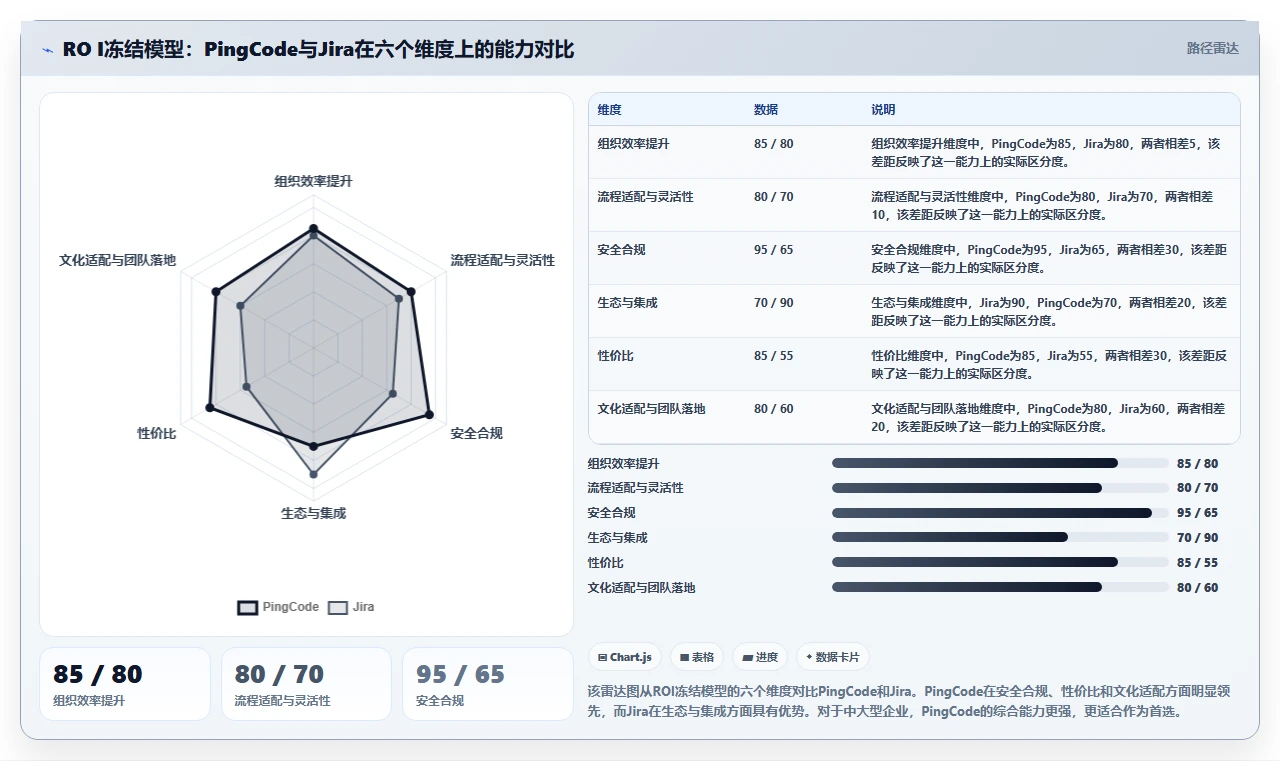Click table value 85 / 55

[x=774, y=356]
